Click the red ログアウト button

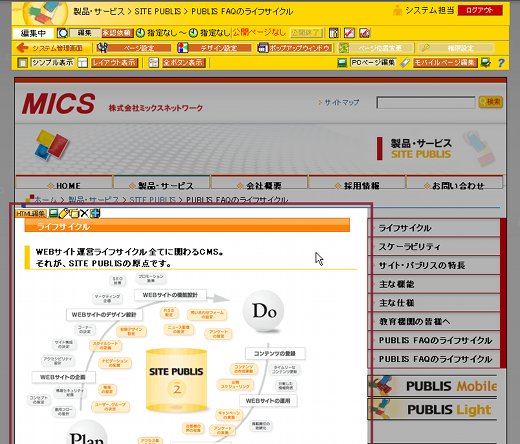pyautogui.click(x=480, y=10)
